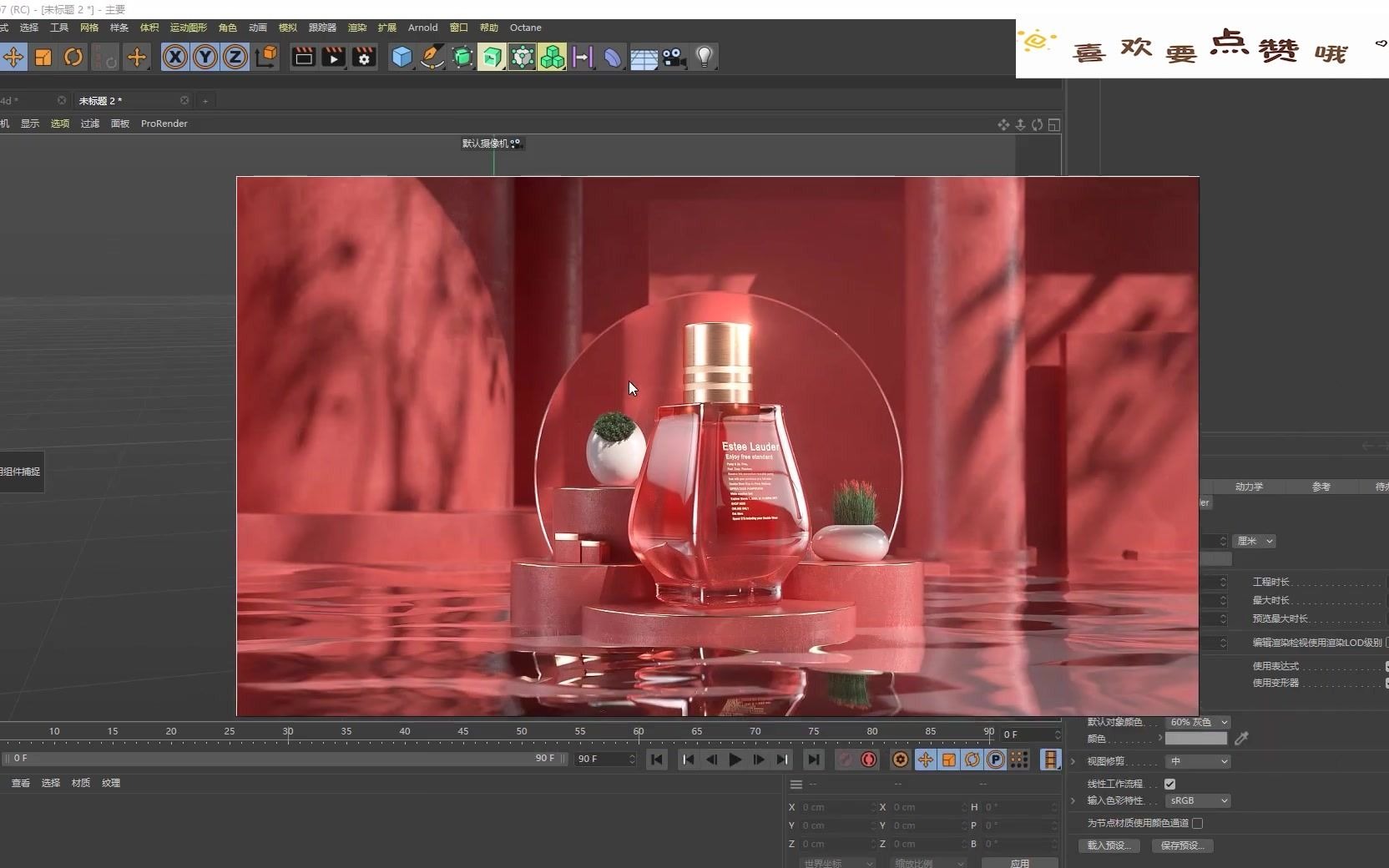
Task: Render to Picture Viewer with play clapperboard
Action: [x=334, y=58]
